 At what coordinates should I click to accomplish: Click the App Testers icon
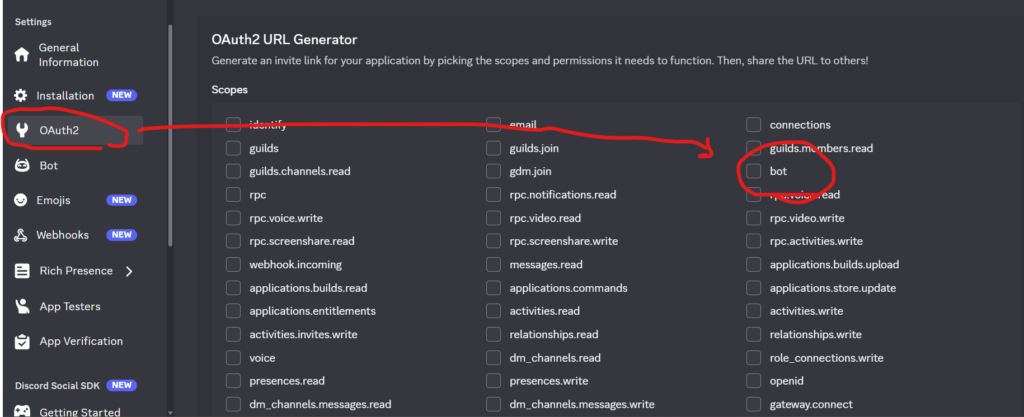[21, 306]
